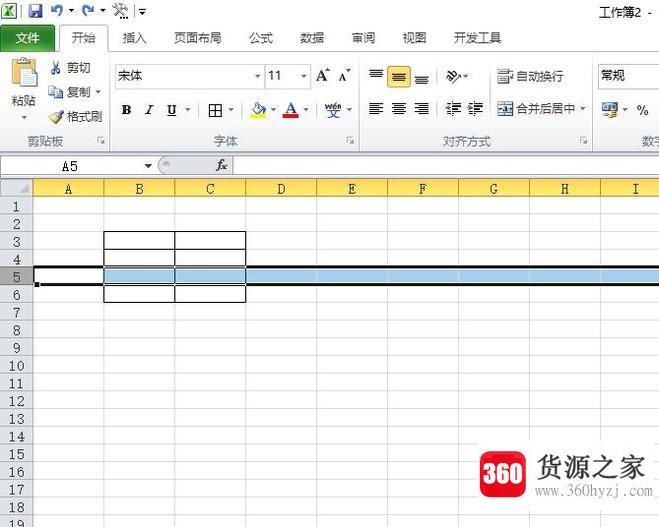Image resolution: width=659 pixels, height=527 pixels.
Task: Open the font color dropdown arrow
Action: (x=306, y=110)
